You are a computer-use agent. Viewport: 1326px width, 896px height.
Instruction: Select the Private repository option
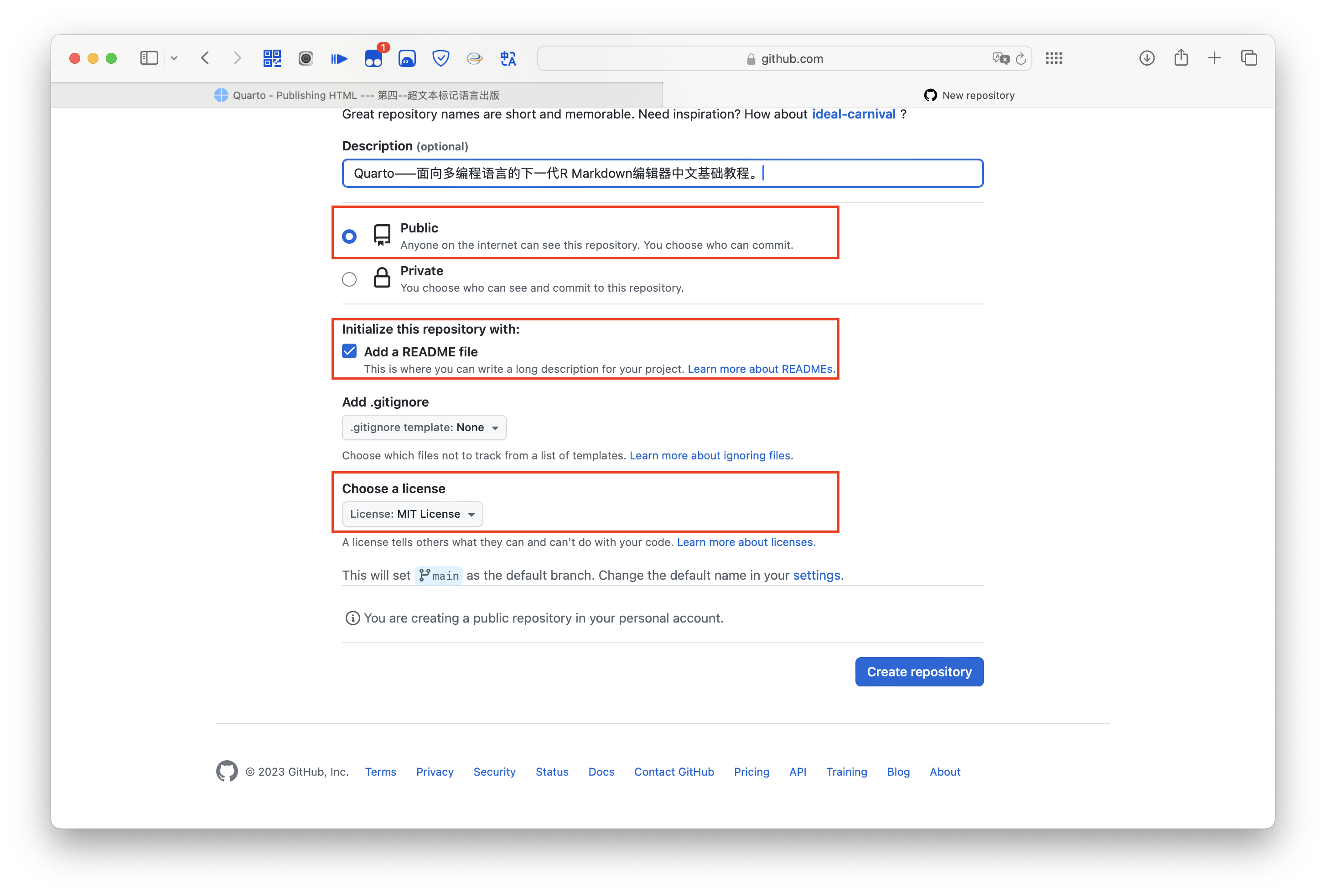[349, 279]
